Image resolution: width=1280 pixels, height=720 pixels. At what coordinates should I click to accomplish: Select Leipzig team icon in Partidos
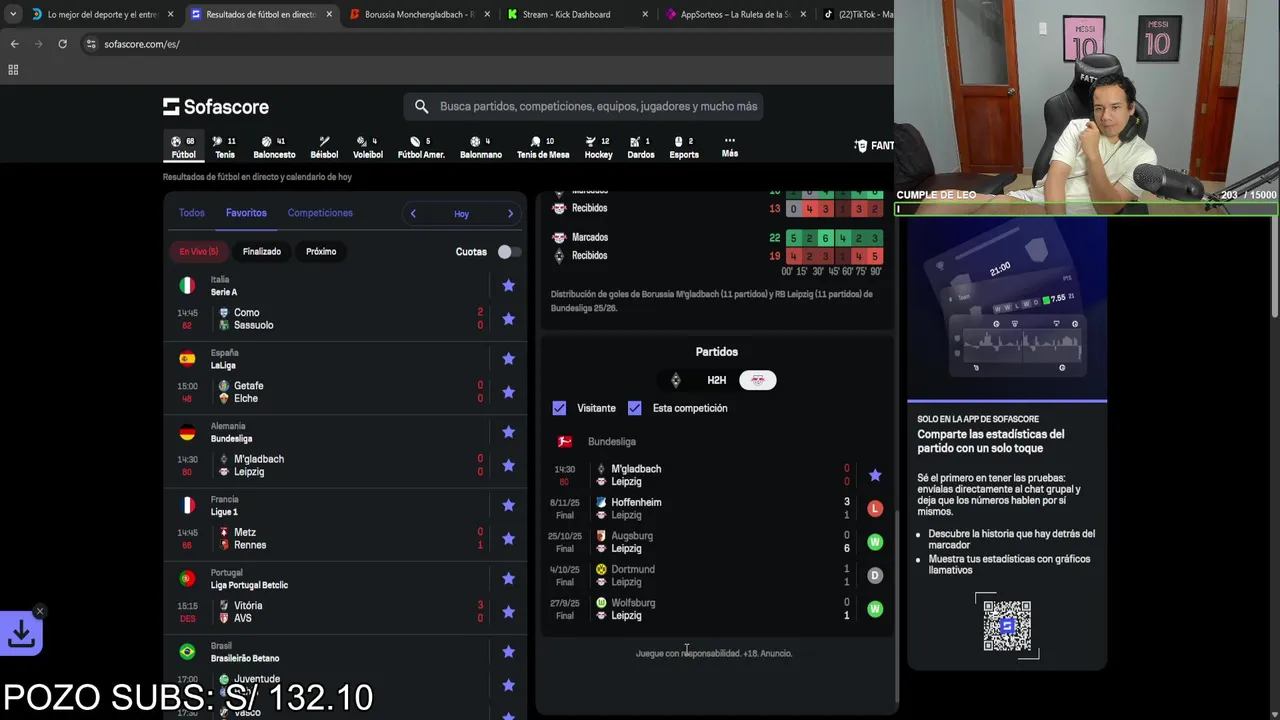click(758, 380)
